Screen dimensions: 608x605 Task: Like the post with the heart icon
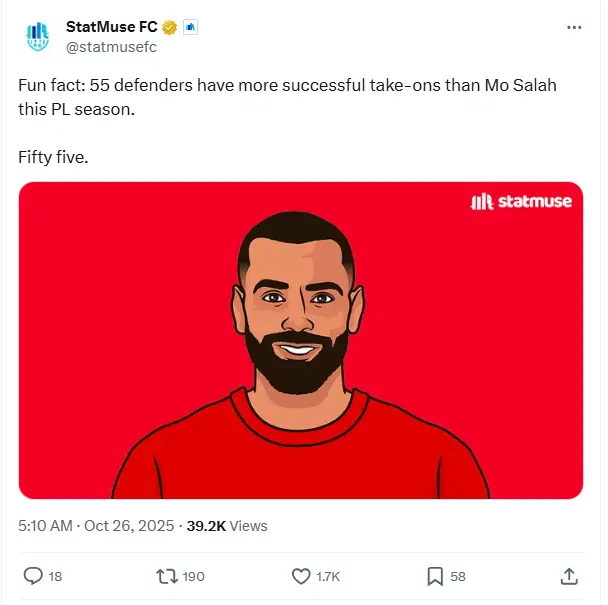click(x=301, y=576)
